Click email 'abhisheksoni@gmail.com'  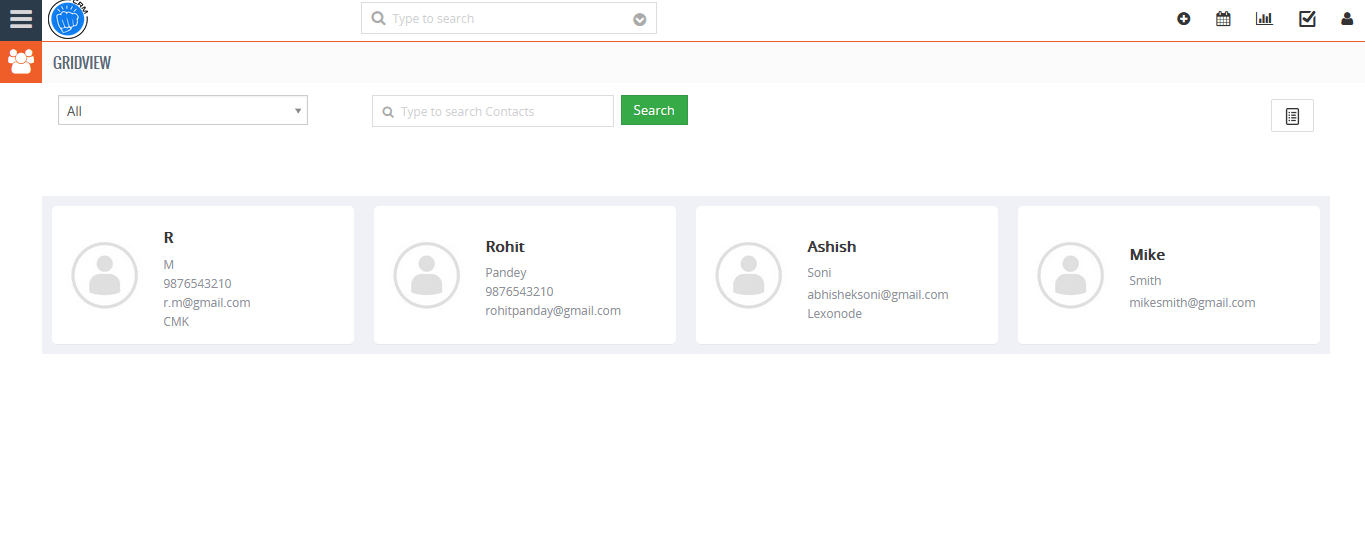[x=878, y=295]
